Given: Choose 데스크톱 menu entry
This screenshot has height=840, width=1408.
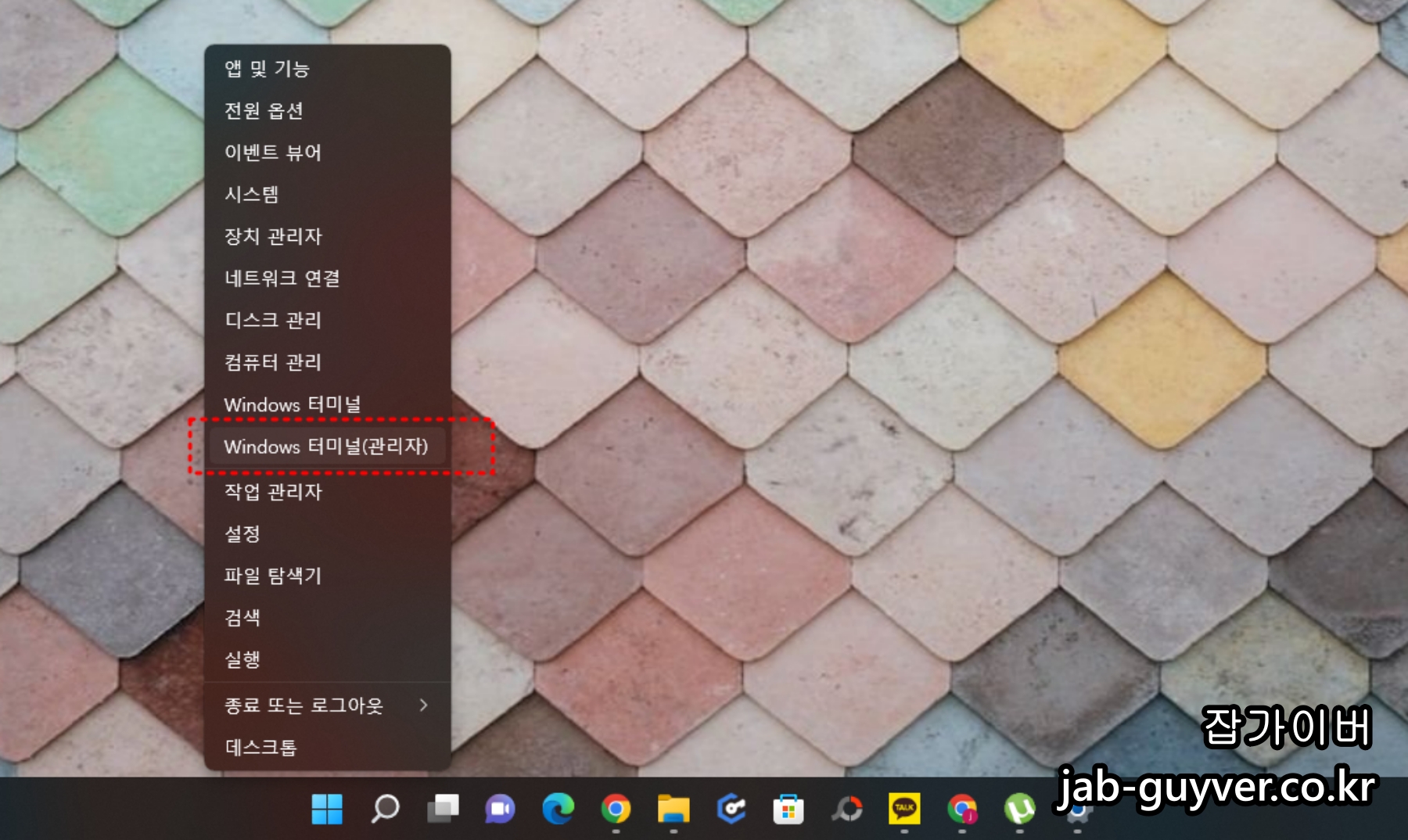Looking at the screenshot, I should tap(327, 748).
